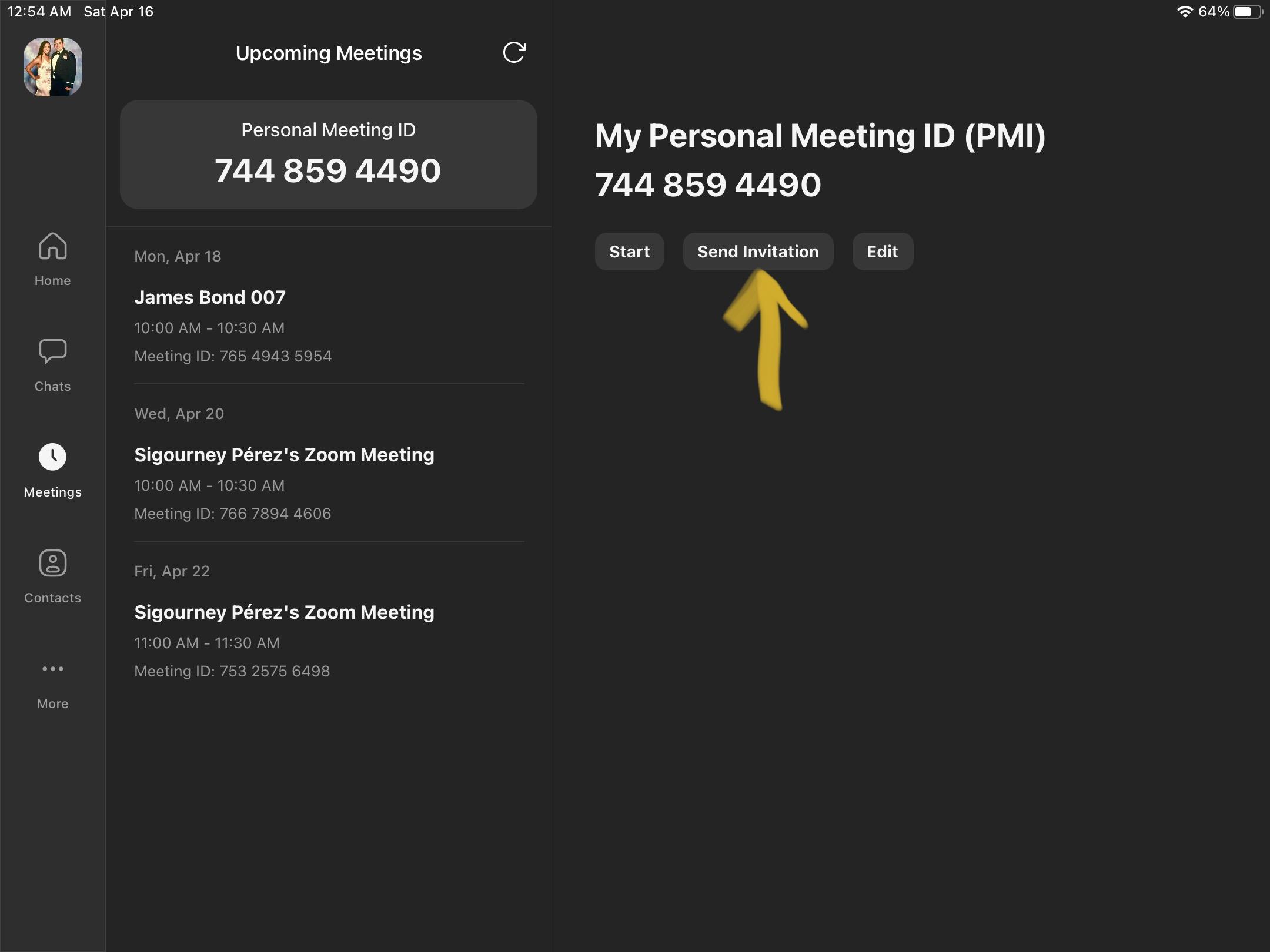Viewport: 1270px width, 952px height.
Task: Tap the battery indicator icon
Action: (x=1246, y=12)
